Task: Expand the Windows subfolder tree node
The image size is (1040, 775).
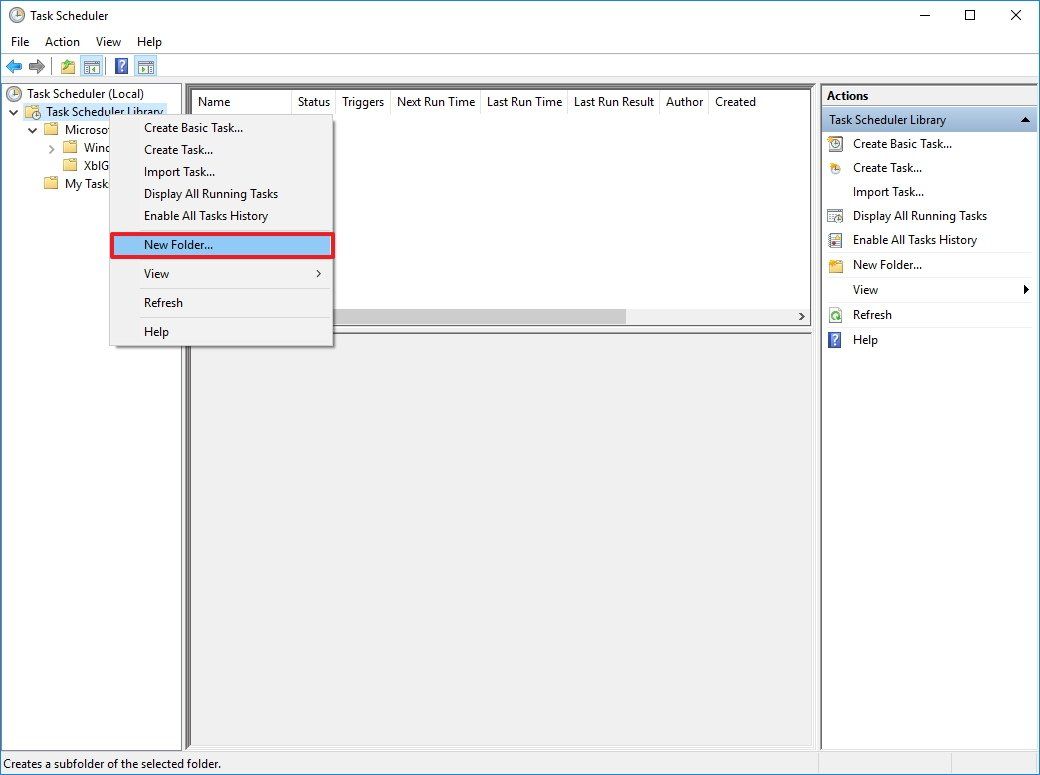Action: coord(52,149)
